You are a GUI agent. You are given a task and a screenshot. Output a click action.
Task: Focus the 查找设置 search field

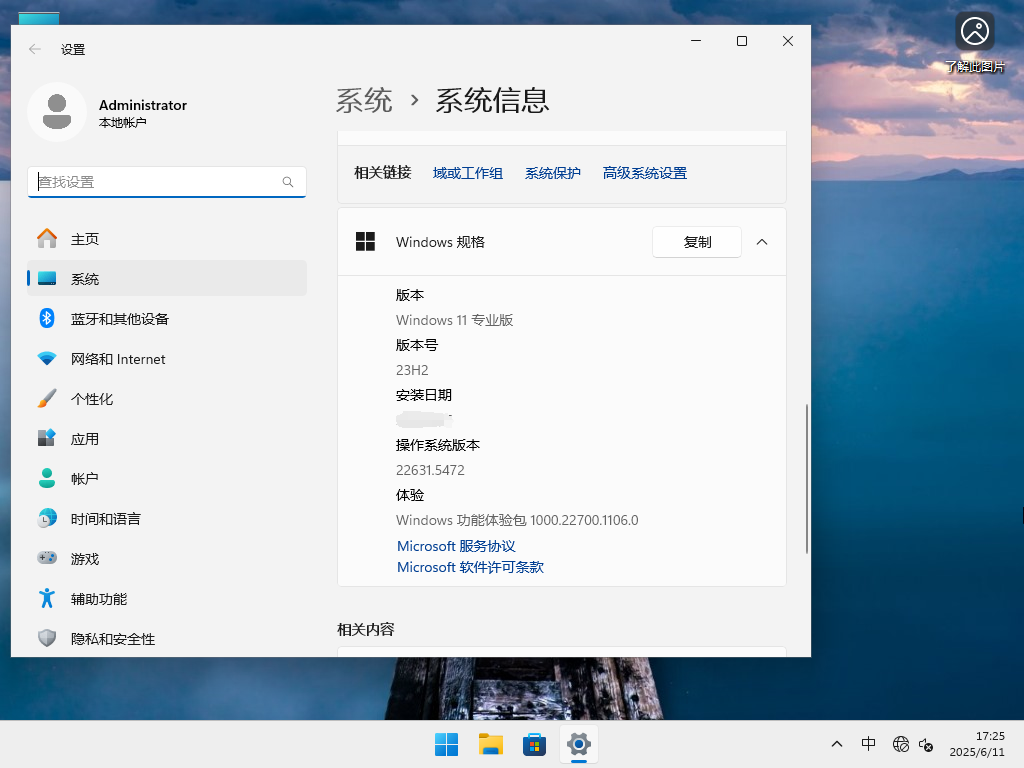click(167, 182)
